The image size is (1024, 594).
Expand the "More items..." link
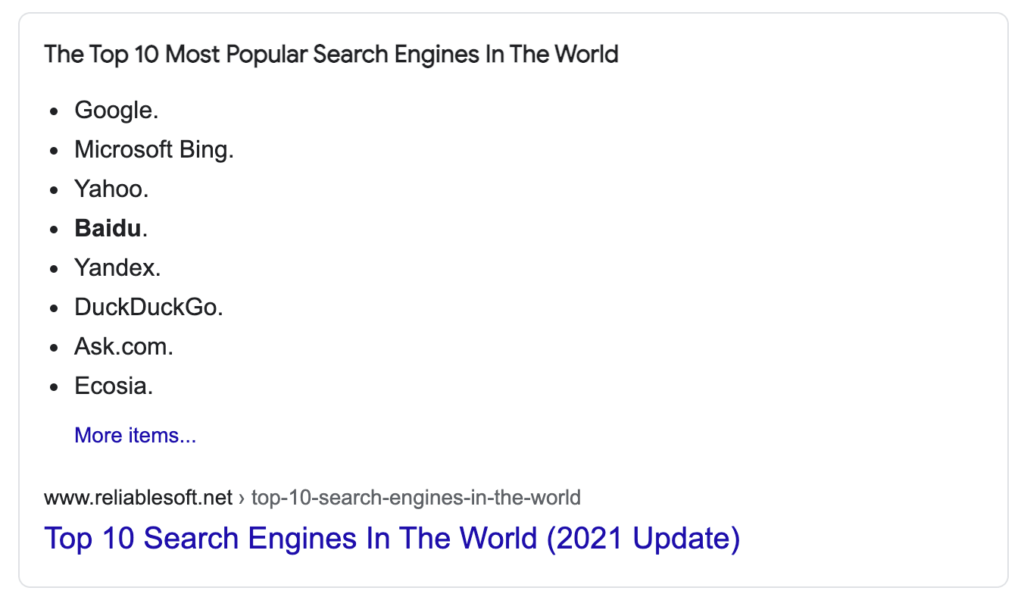[135, 435]
